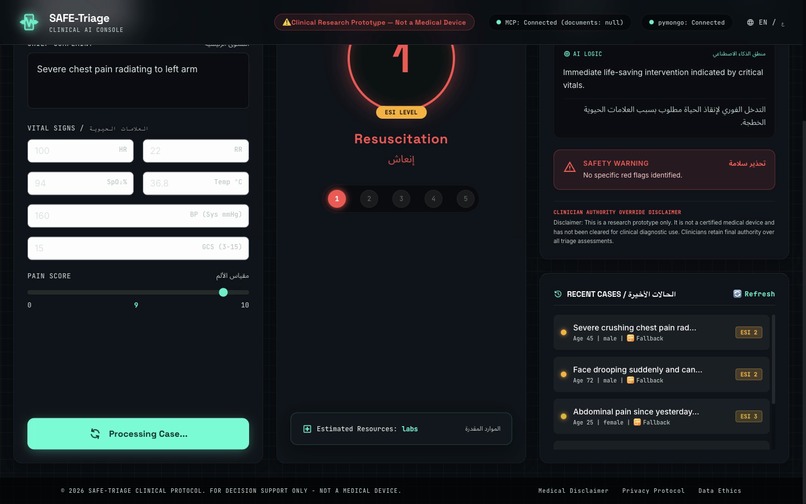Click the ESI 3 badge on Age 25 case

(x=748, y=416)
